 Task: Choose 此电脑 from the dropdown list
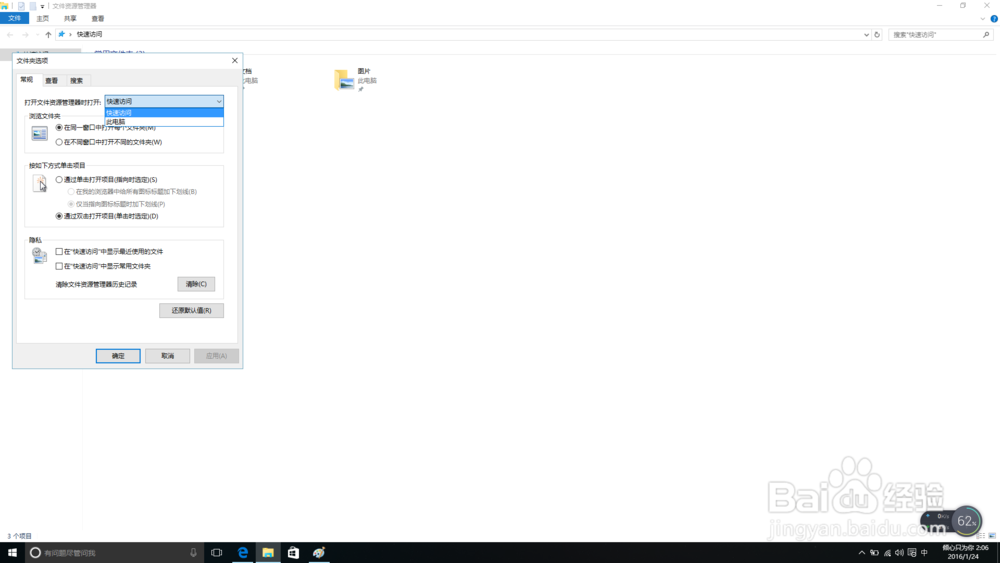(x=164, y=122)
